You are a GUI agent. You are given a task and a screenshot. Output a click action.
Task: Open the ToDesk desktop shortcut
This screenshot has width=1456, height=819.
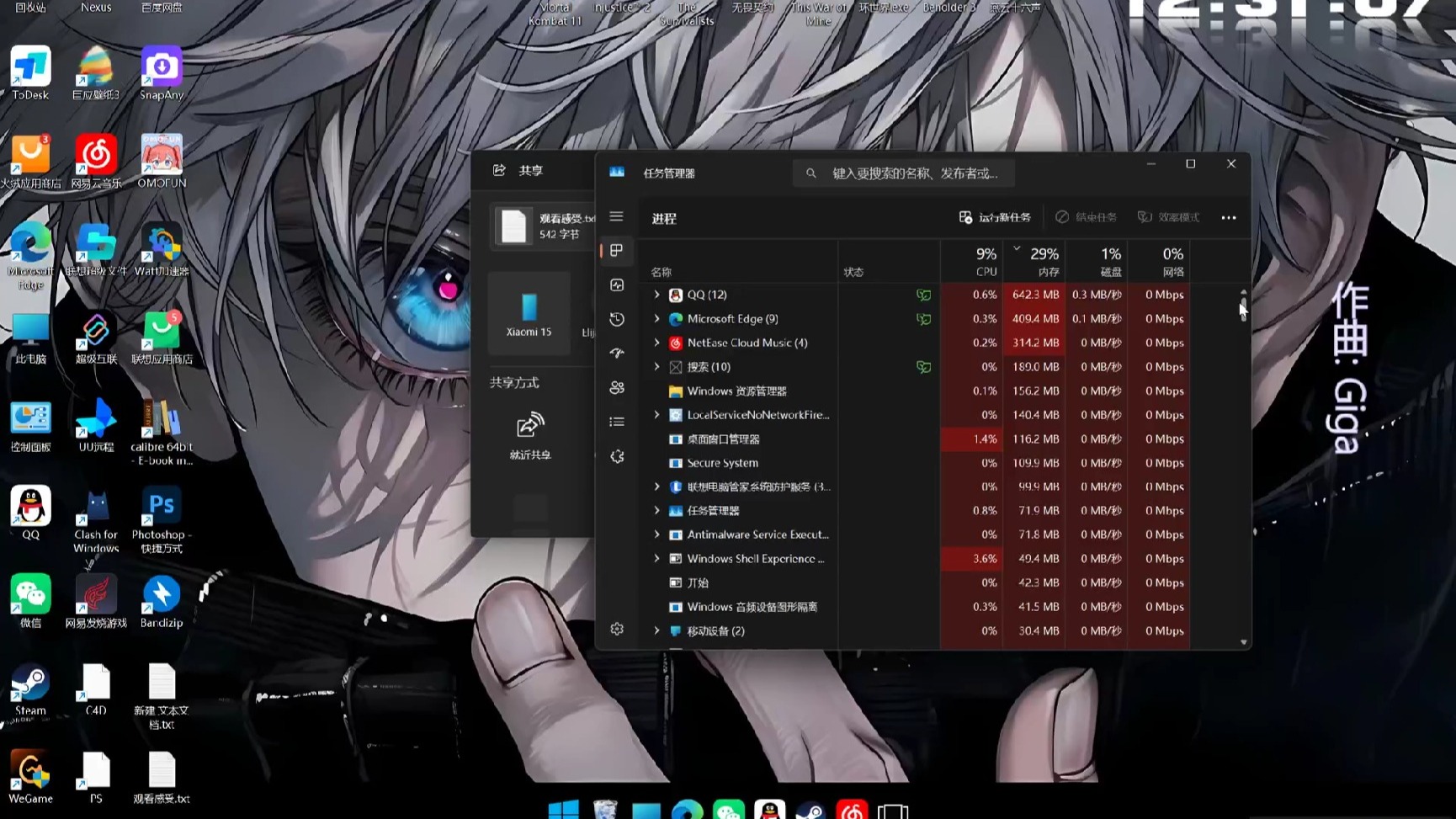tap(30, 74)
